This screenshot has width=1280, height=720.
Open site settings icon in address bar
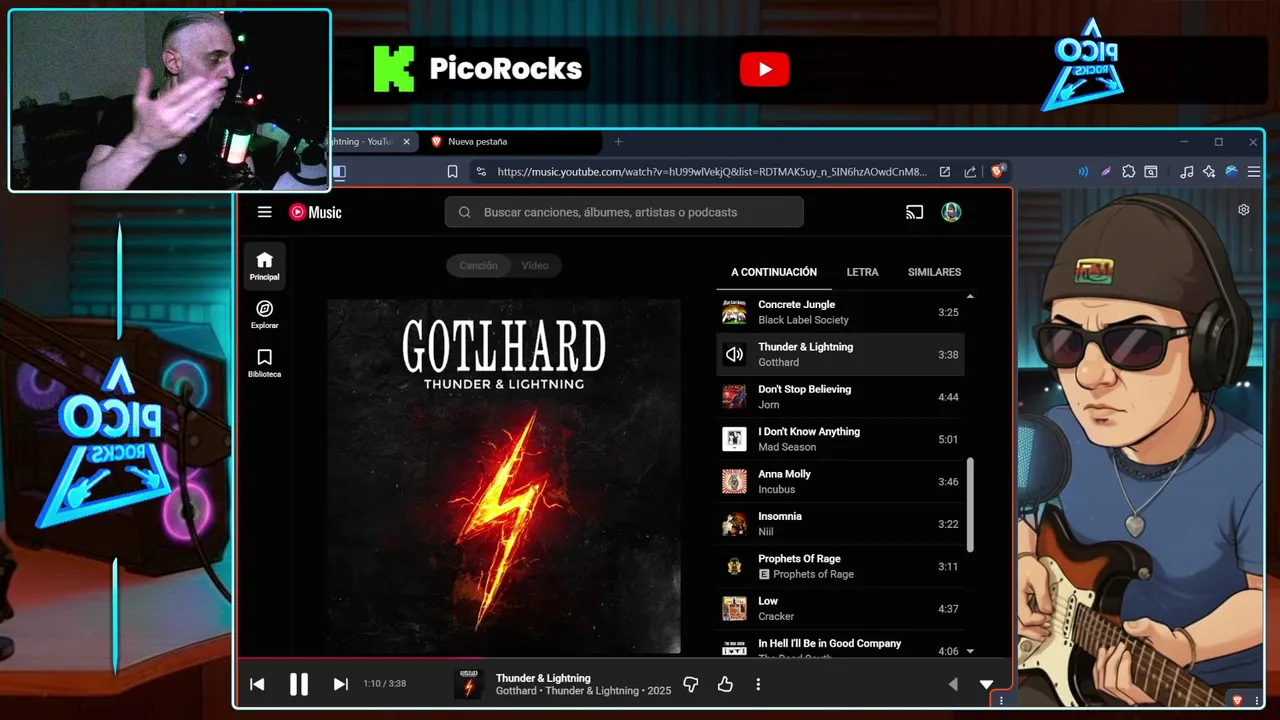point(481,172)
